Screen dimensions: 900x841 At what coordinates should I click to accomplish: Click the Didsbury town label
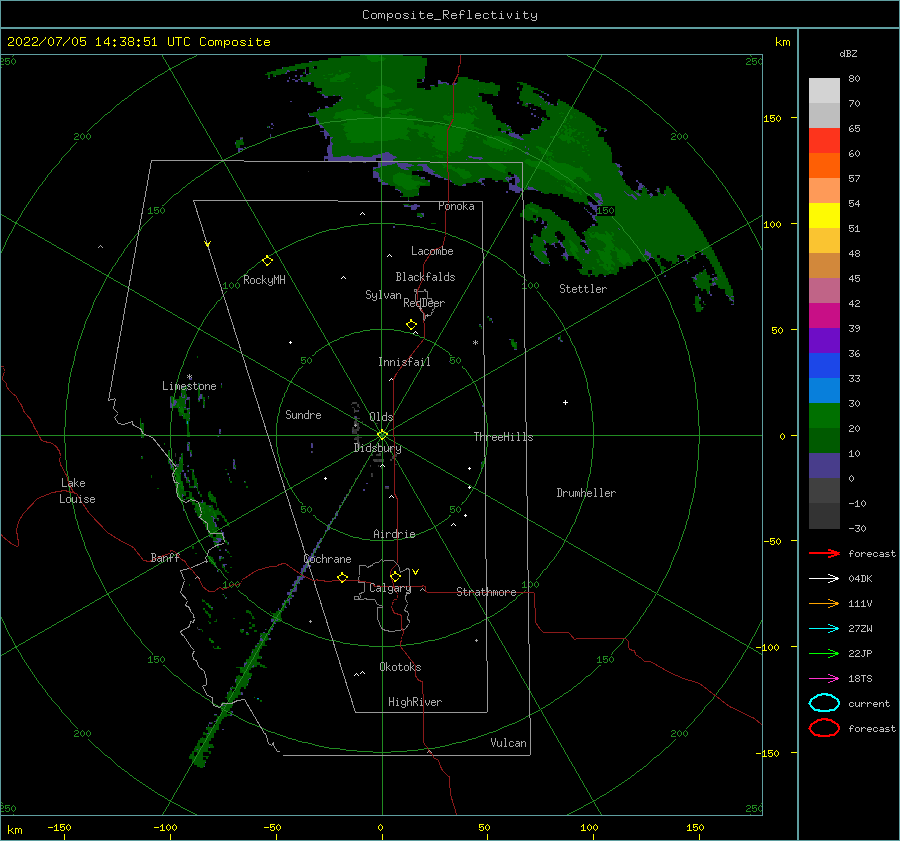[377, 448]
